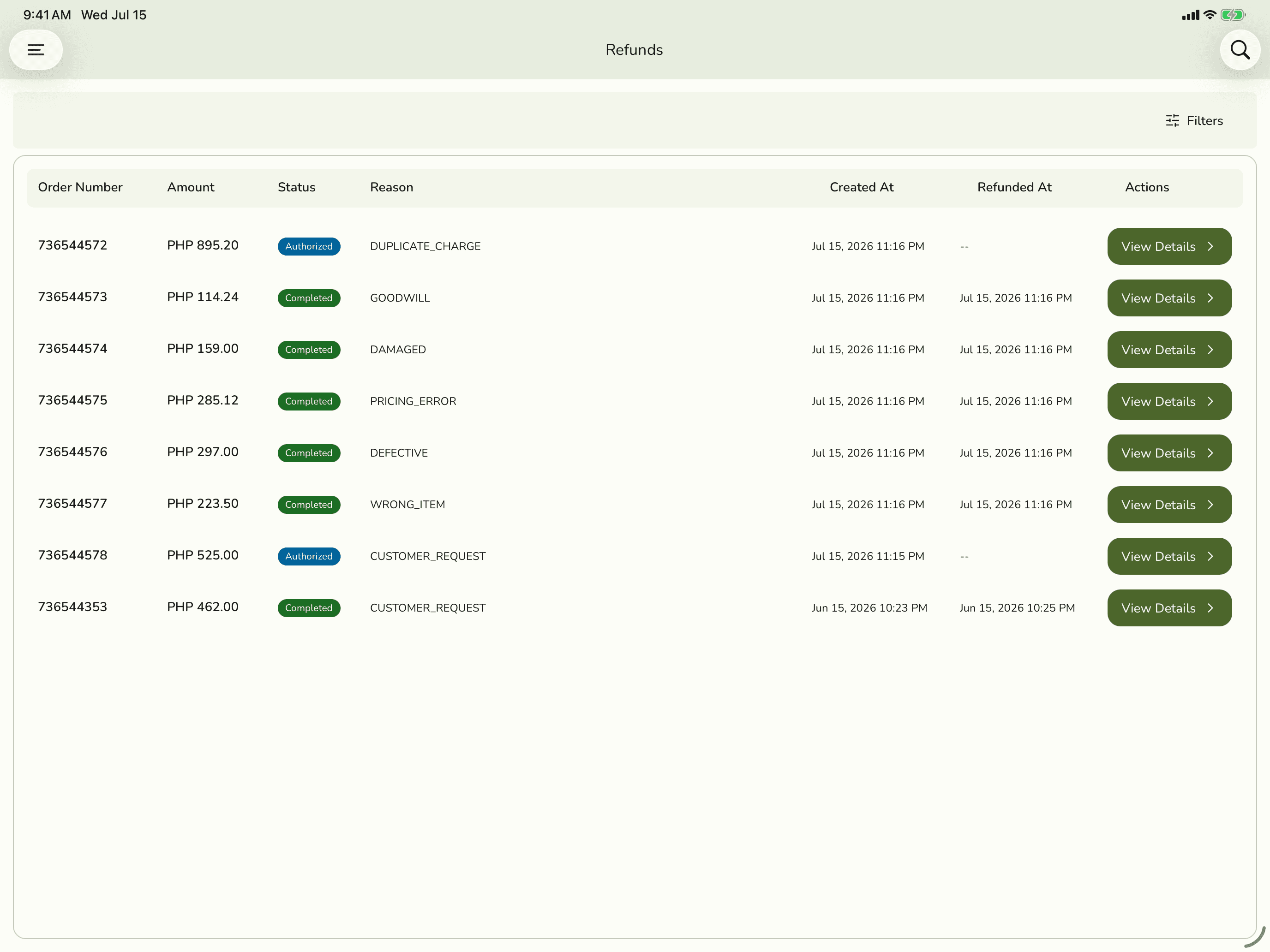
Task: Check the battery status icon
Action: point(1233,15)
